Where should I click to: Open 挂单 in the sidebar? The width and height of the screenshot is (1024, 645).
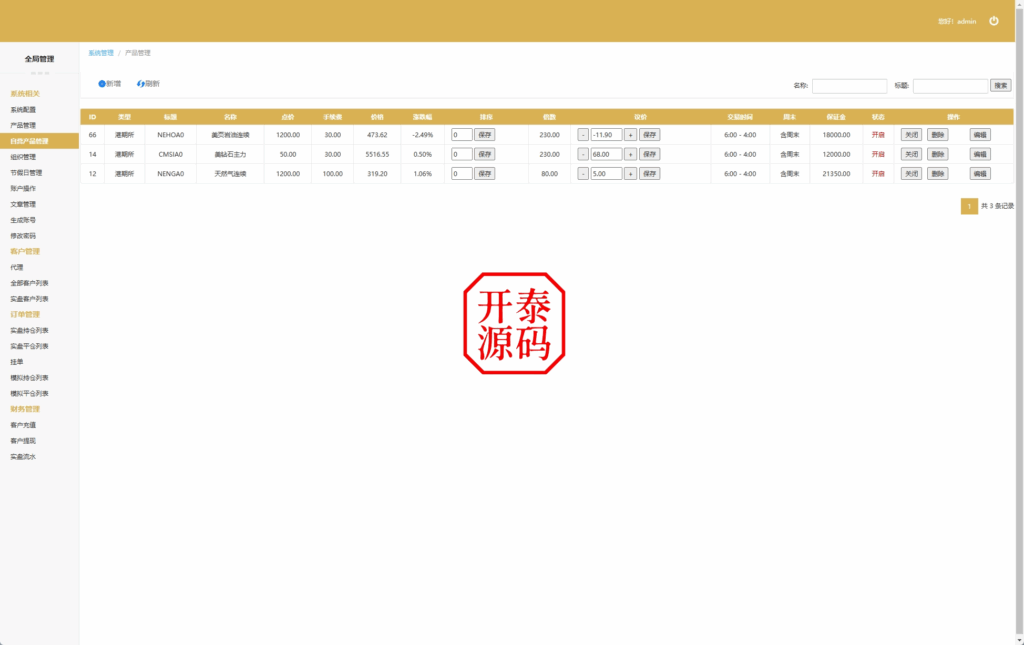pyautogui.click(x=16, y=362)
